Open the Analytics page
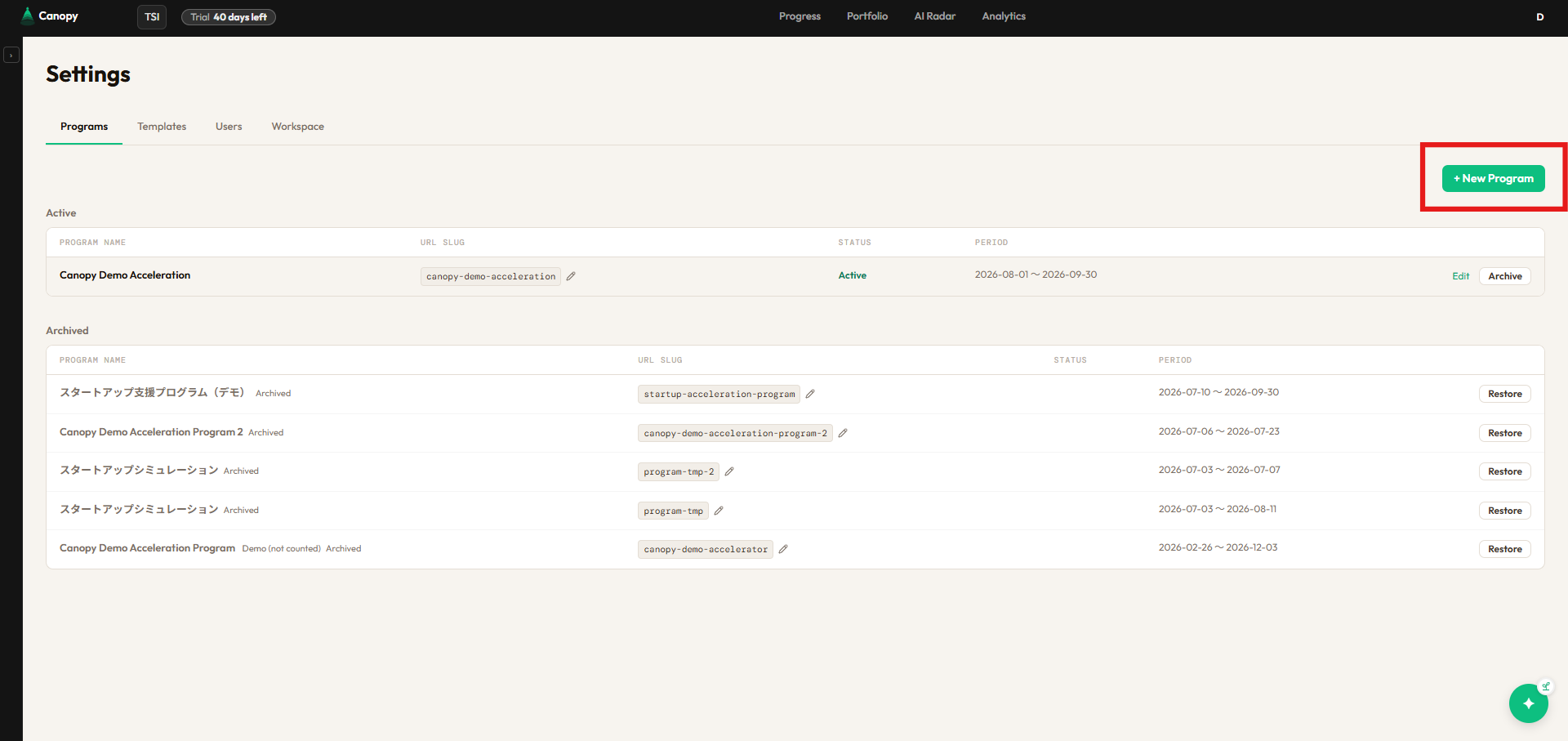The image size is (1568, 741). 1004,16
